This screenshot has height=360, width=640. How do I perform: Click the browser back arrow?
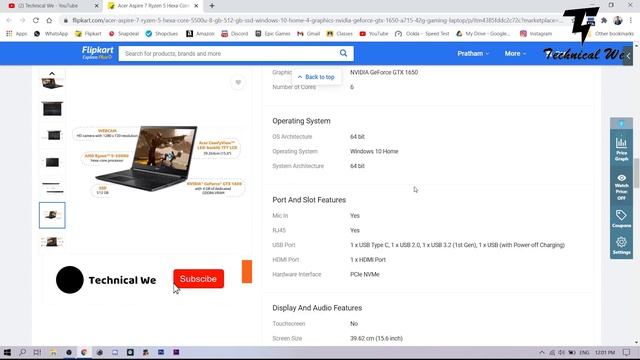pyautogui.click(x=9, y=20)
